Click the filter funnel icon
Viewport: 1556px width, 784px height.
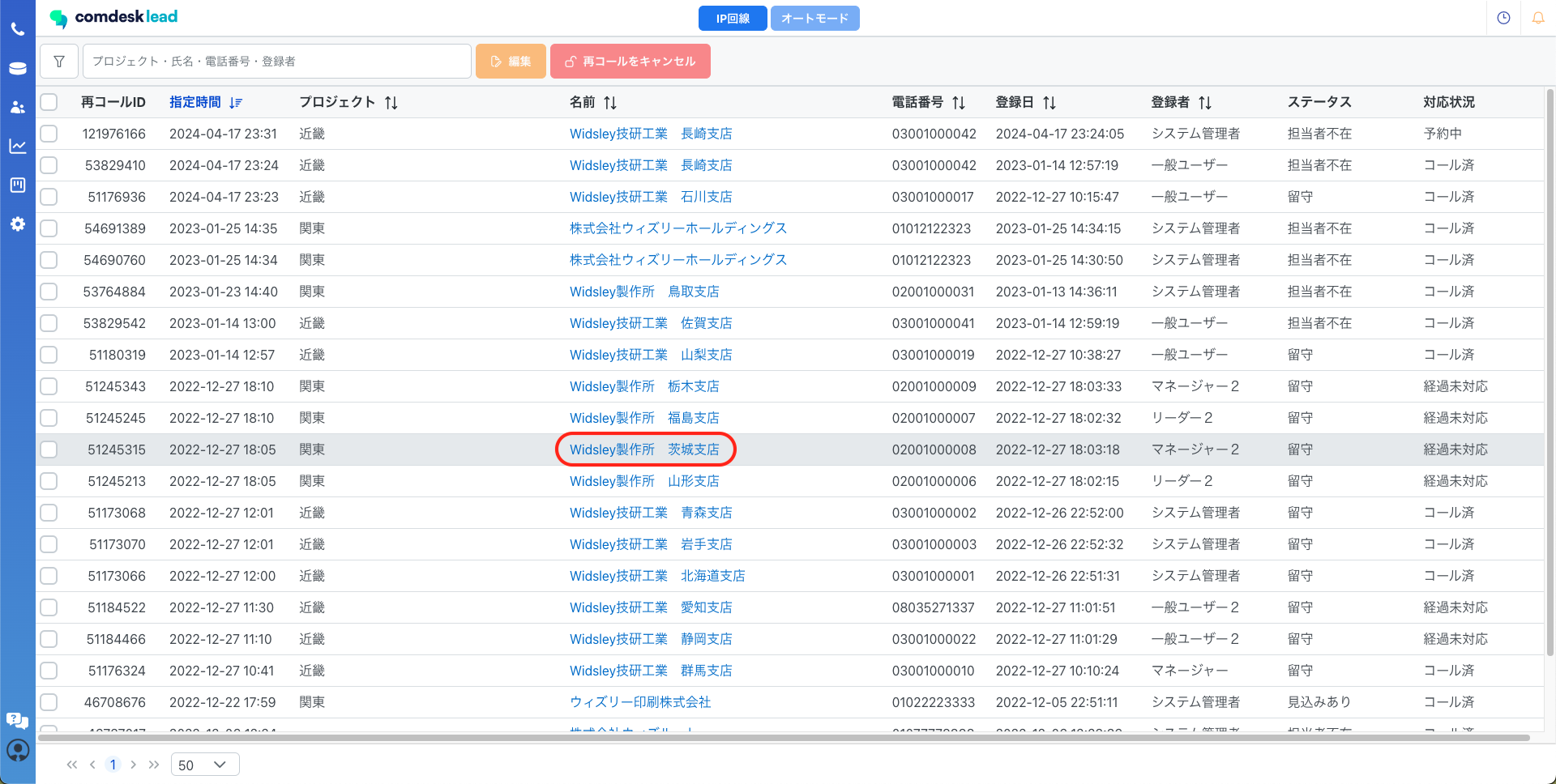click(59, 62)
